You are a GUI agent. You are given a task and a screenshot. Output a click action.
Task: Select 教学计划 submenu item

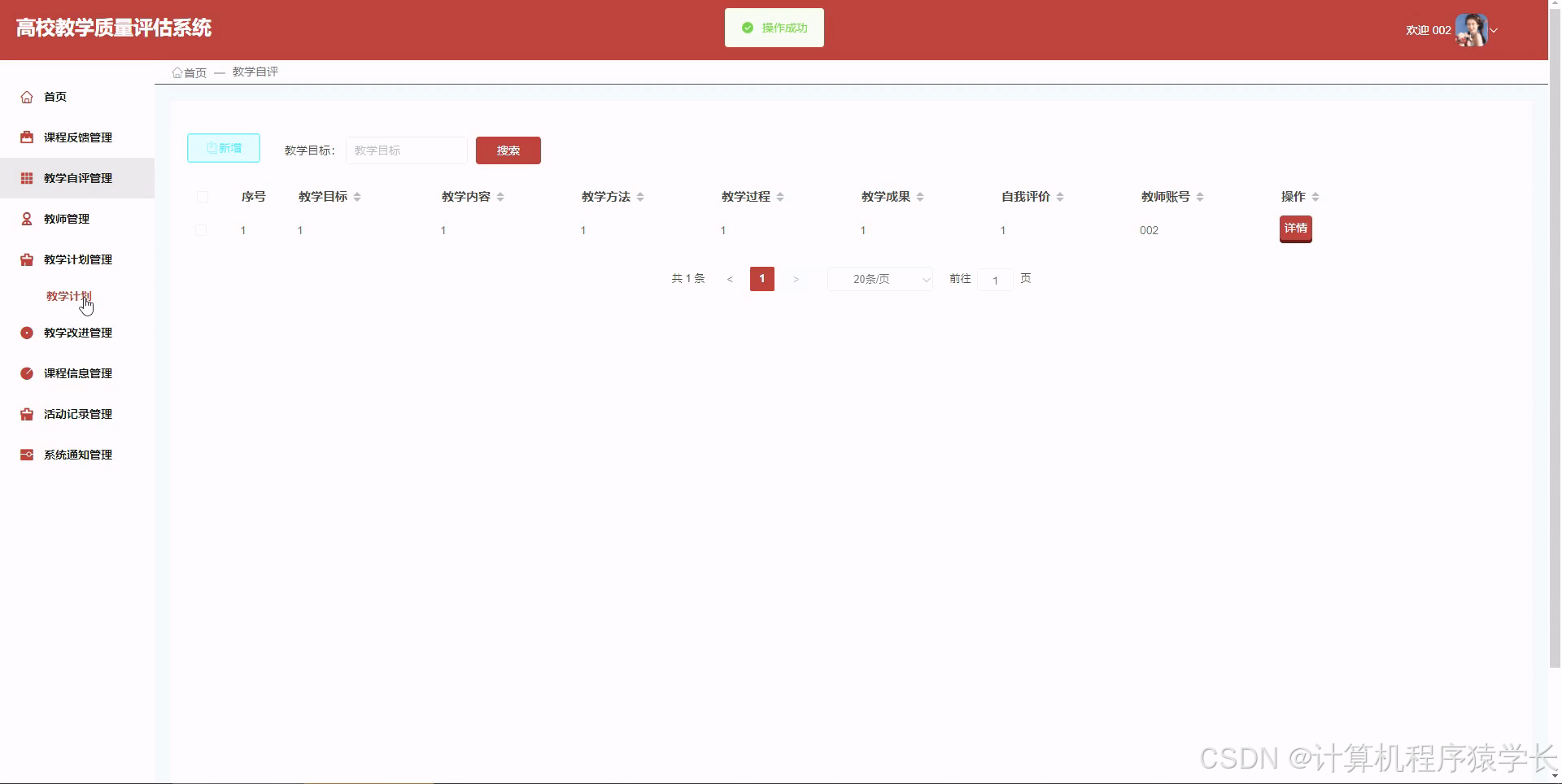tap(68, 296)
